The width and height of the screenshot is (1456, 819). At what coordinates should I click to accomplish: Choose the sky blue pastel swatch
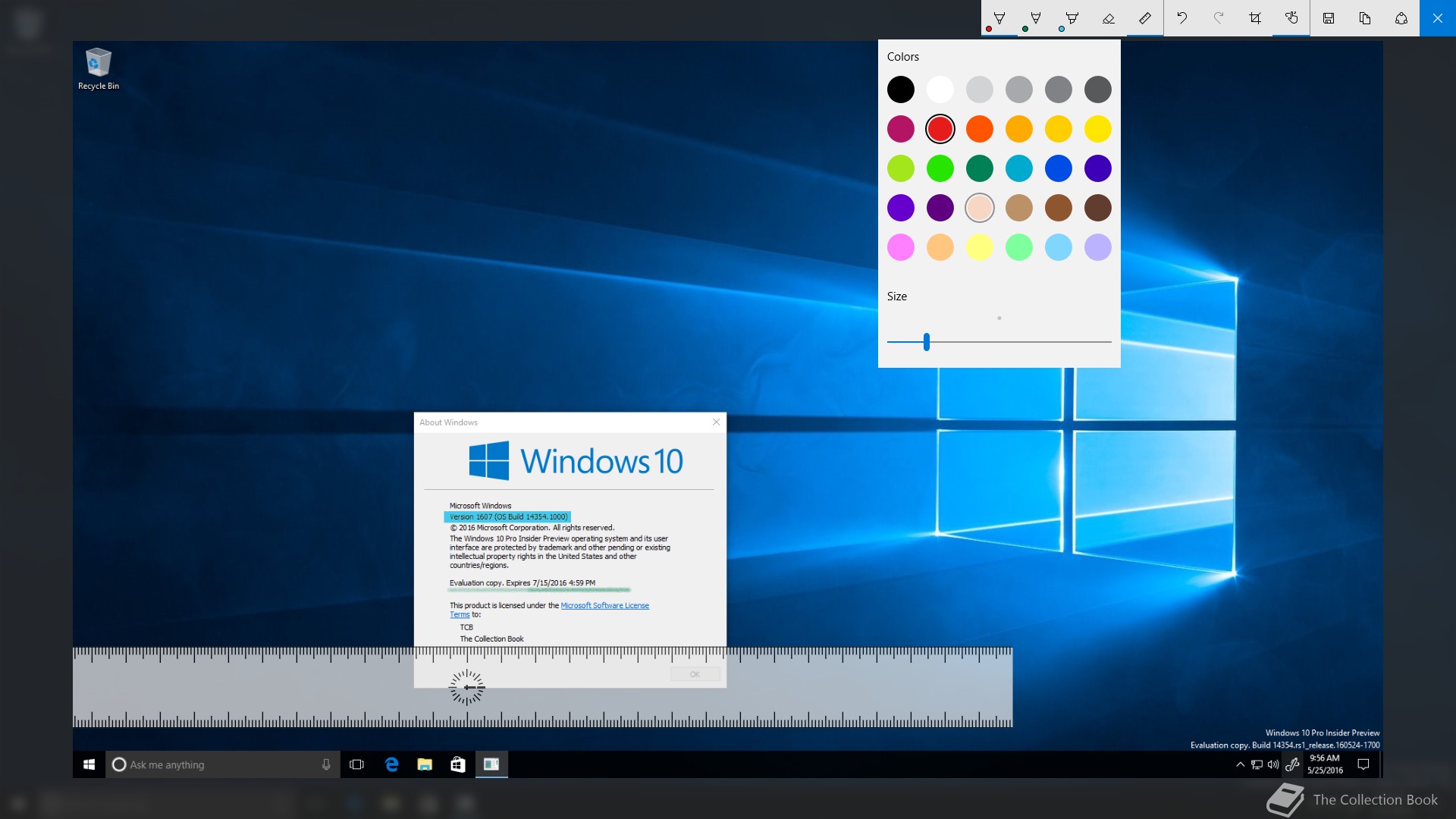[x=1059, y=247]
